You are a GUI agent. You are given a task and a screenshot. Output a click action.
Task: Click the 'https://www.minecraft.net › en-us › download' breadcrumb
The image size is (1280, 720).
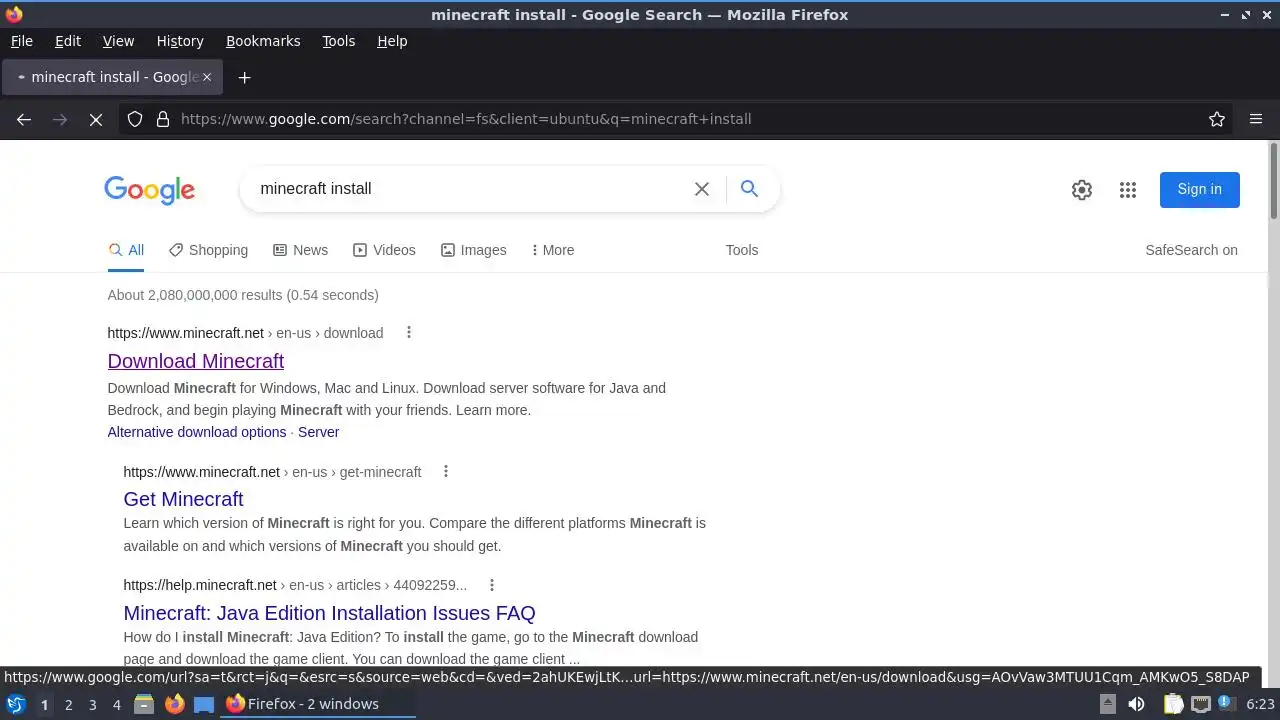pyautogui.click(x=245, y=333)
